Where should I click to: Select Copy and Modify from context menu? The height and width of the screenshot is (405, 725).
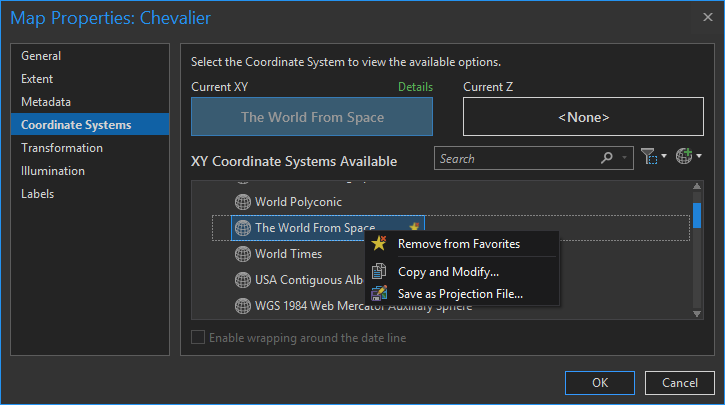pyautogui.click(x=448, y=272)
